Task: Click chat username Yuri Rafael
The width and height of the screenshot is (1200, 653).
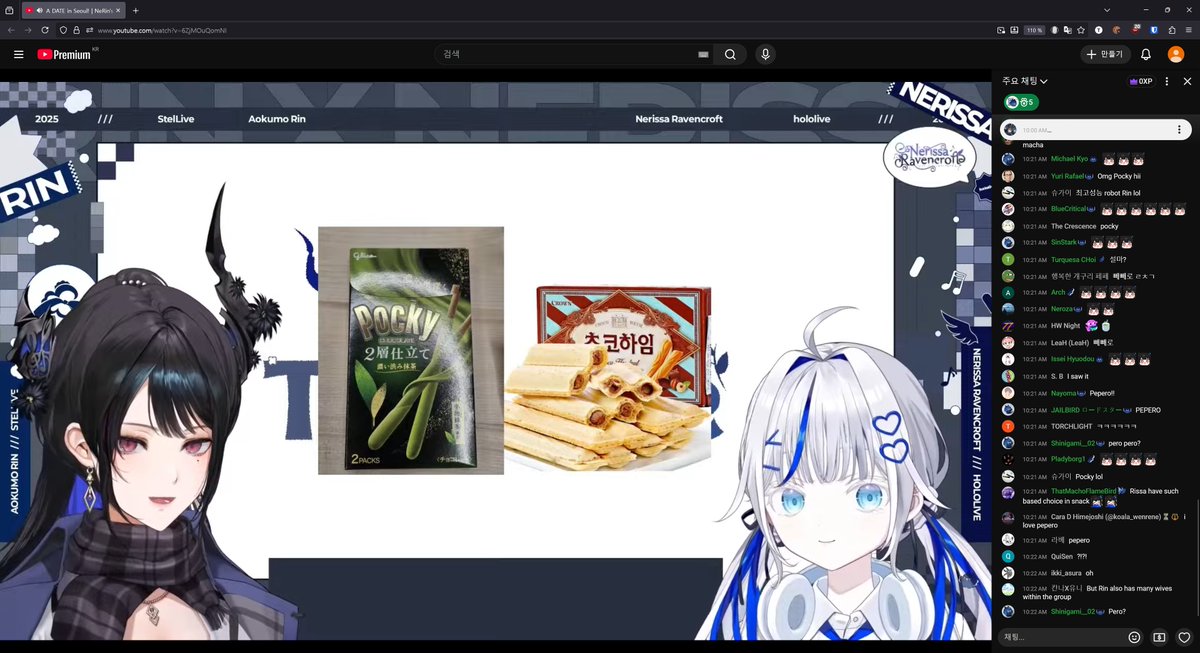Action: pos(1070,176)
